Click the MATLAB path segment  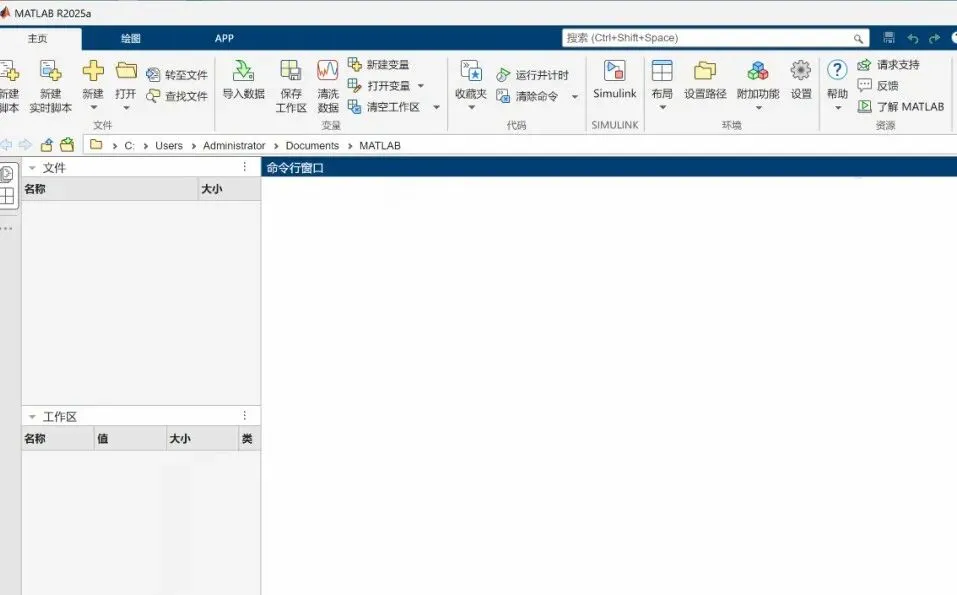380,146
